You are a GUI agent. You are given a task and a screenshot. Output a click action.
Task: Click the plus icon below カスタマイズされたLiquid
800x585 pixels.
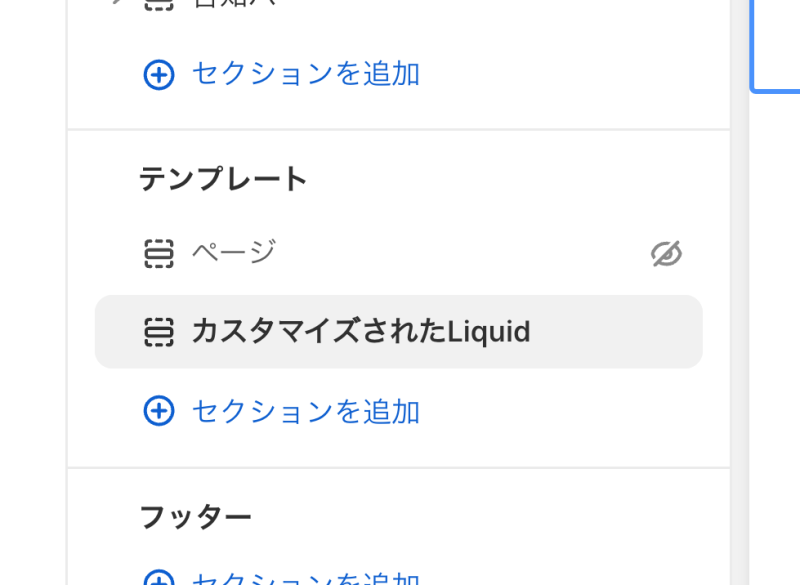tap(159, 411)
